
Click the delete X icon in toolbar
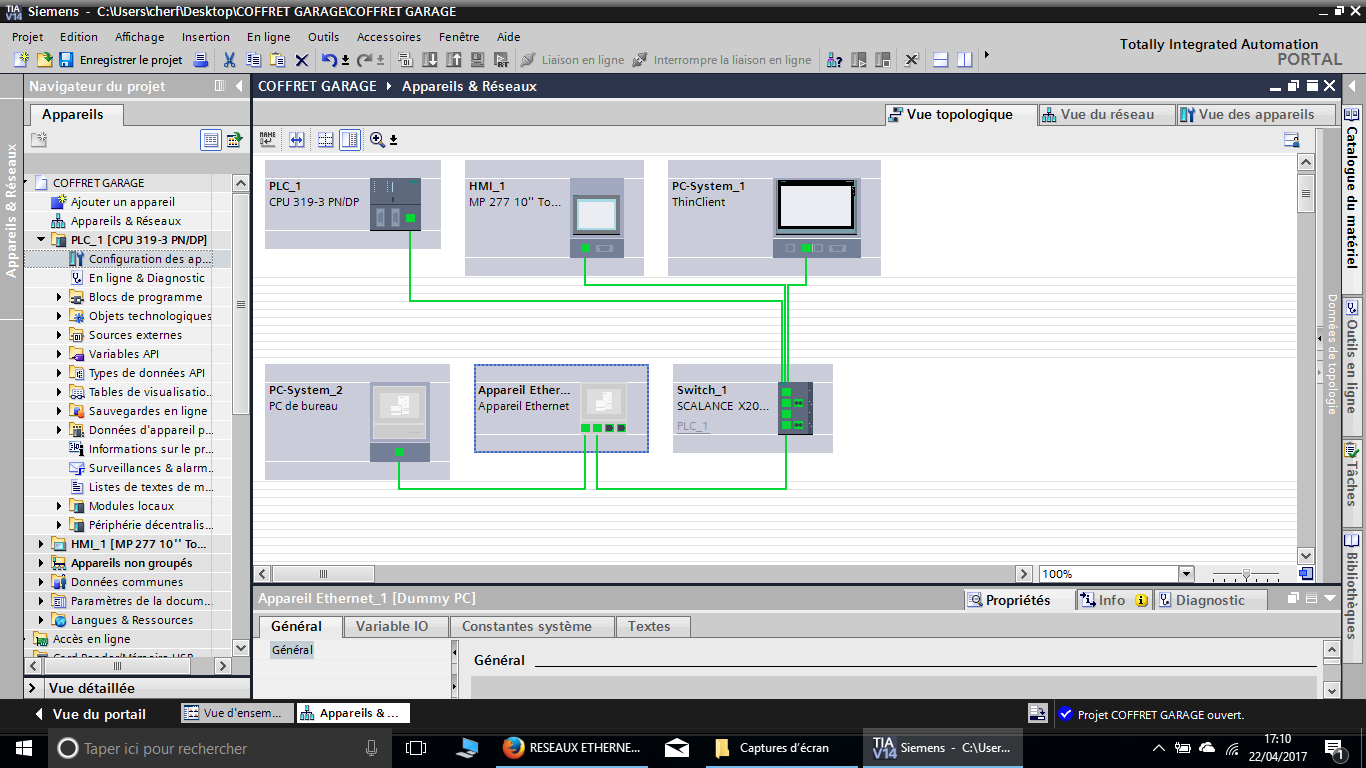(301, 60)
